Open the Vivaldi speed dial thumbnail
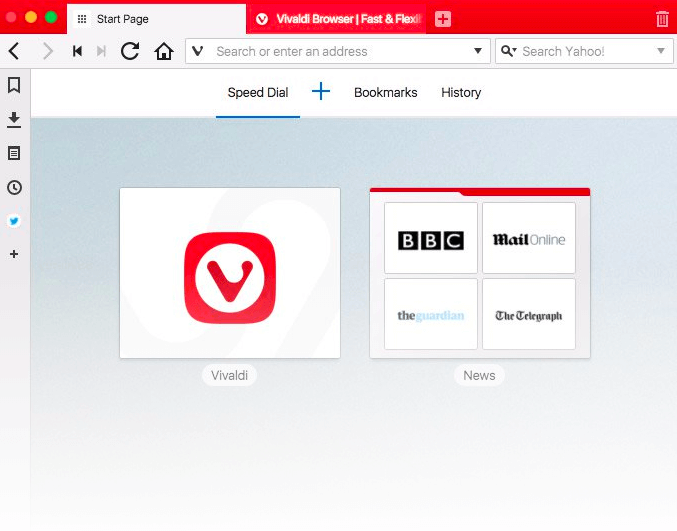677x531 pixels. coord(230,273)
